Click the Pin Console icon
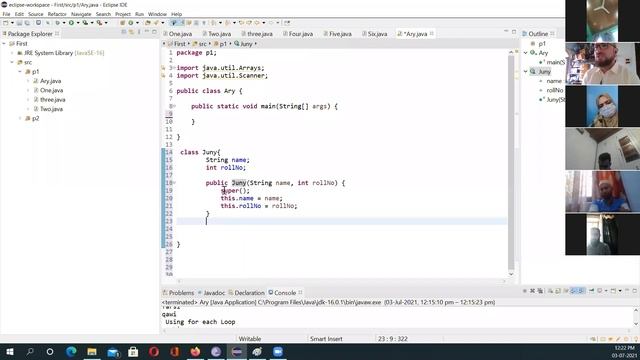Image resolution: width=640 pixels, height=360 pixels. click(x=591, y=291)
